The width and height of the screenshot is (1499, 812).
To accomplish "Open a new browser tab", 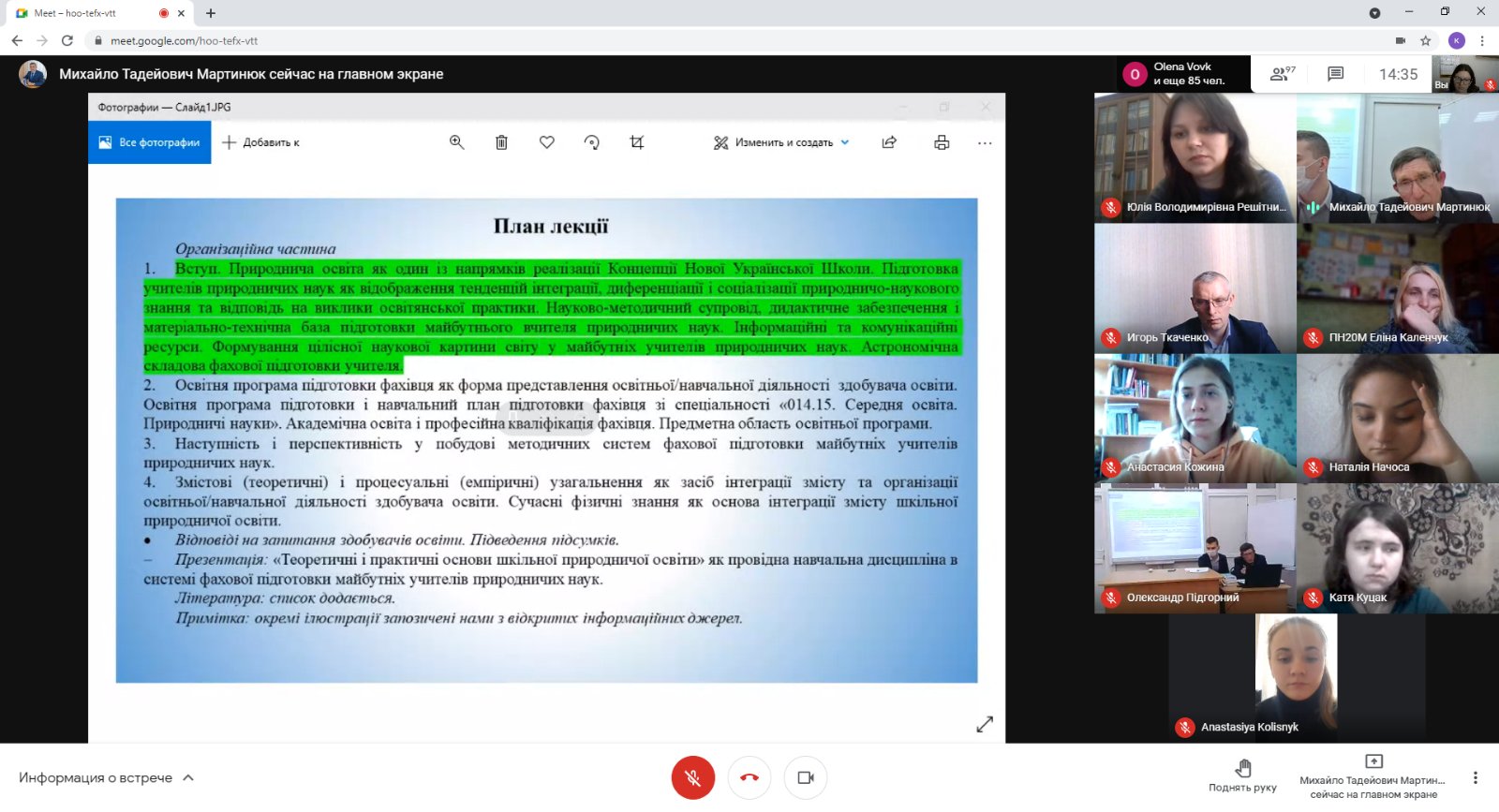I will coord(211,13).
